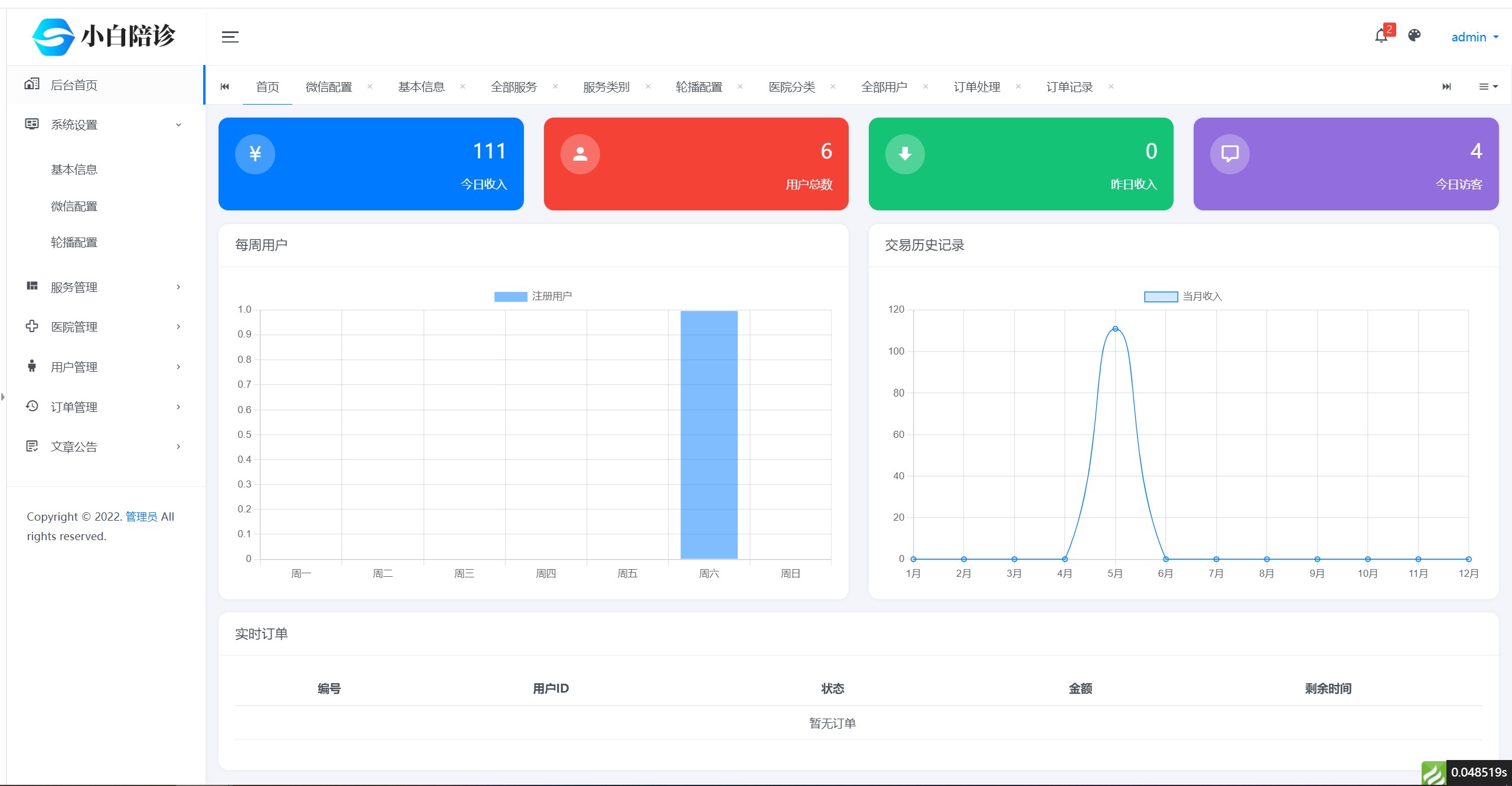Click the 用户管理 sidebar icon
The image size is (1512, 786).
32,366
